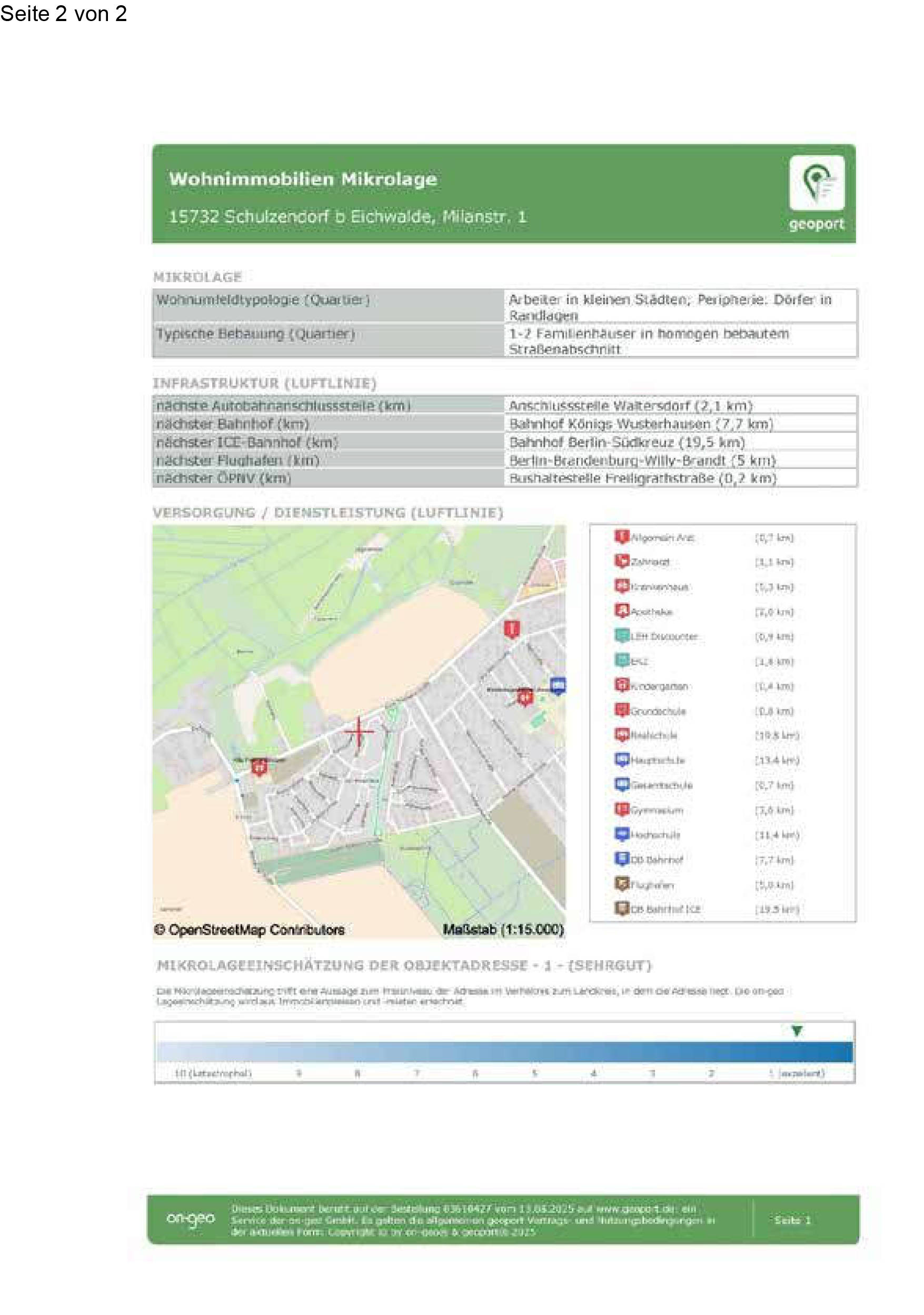
Task: Click the Zahnarzt legend icon
Action: 622,561
